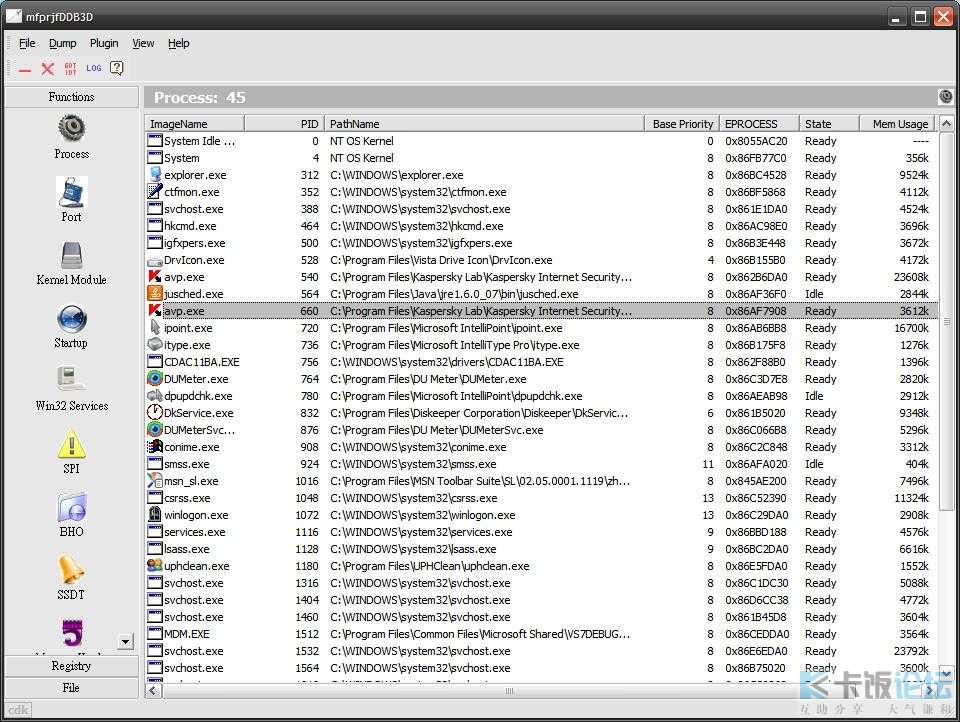Sort by the PathName column header
Viewport: 960px width, 722px height.
click(x=484, y=124)
